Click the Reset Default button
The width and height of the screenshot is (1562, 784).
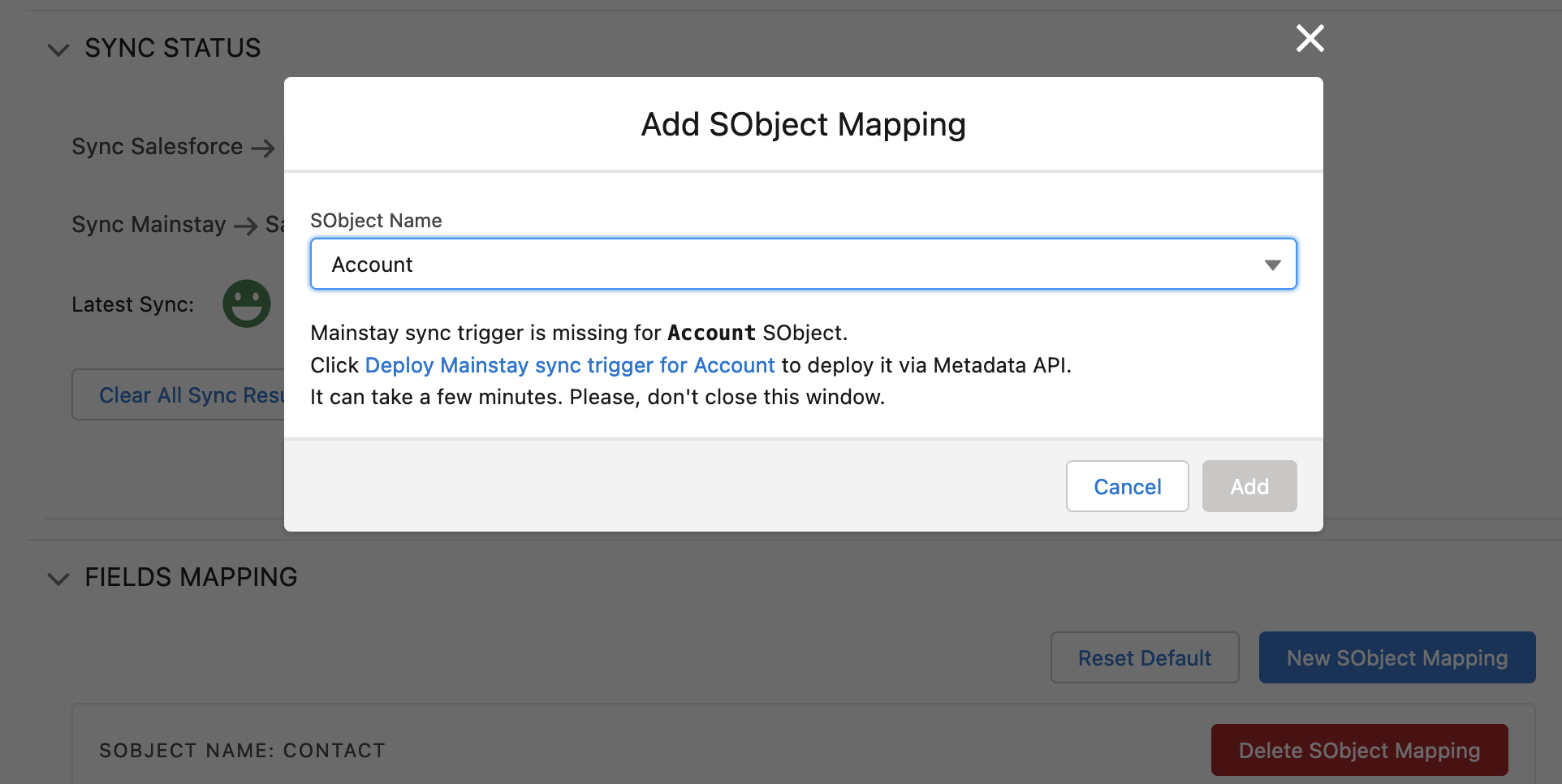click(x=1145, y=657)
